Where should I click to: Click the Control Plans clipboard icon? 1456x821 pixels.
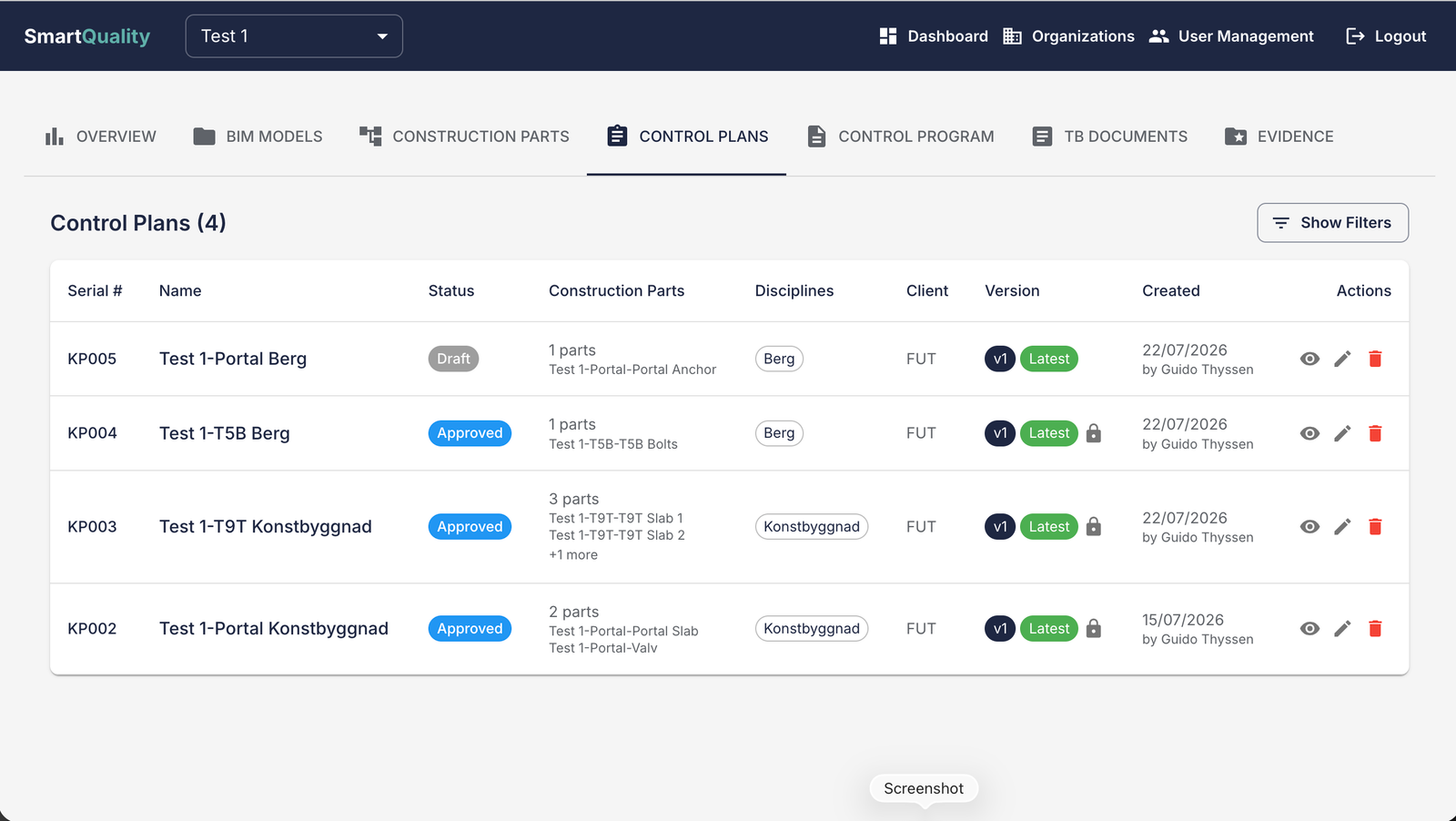coord(617,136)
